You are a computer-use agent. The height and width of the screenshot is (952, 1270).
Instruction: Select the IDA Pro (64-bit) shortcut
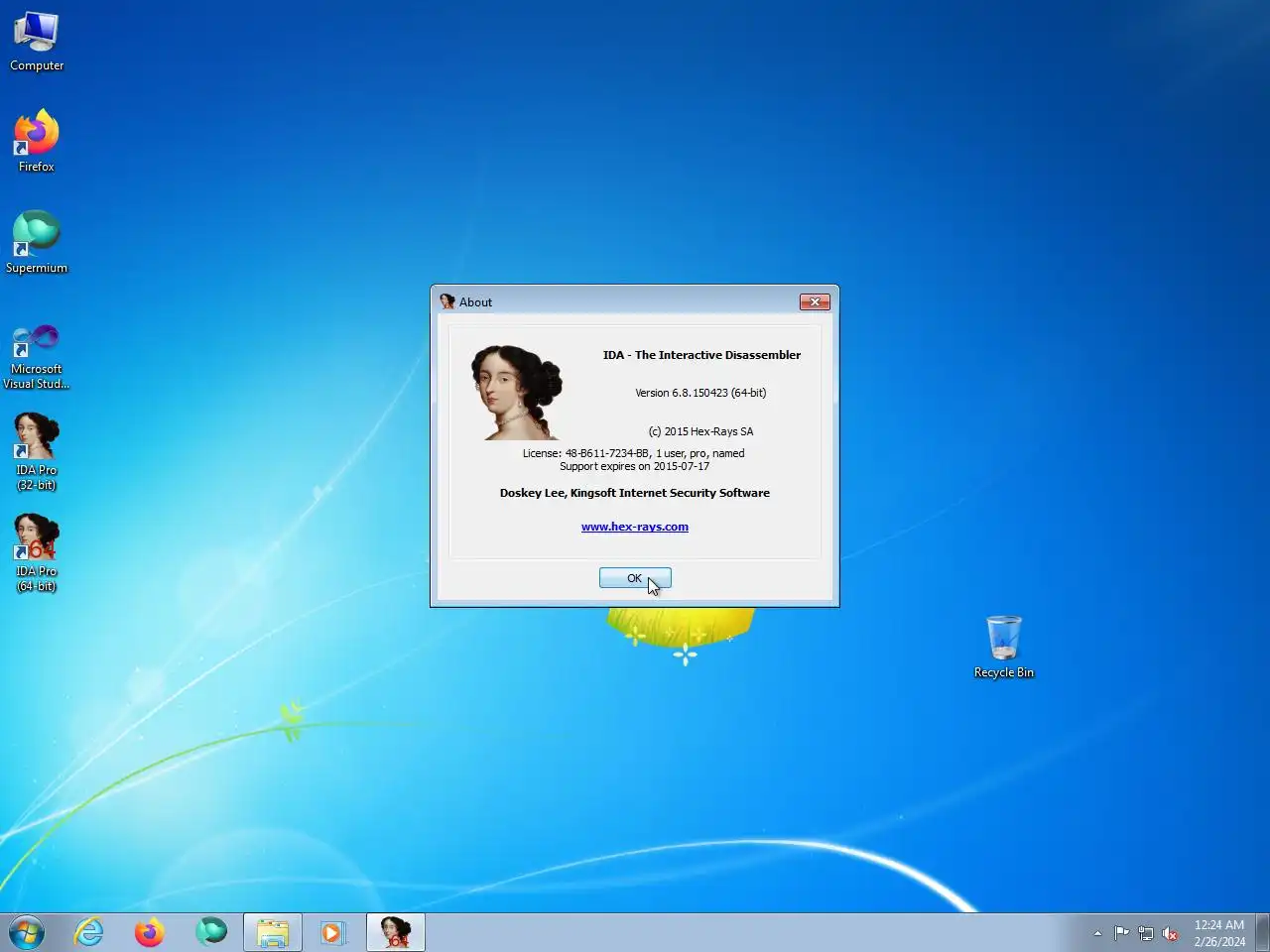click(37, 553)
